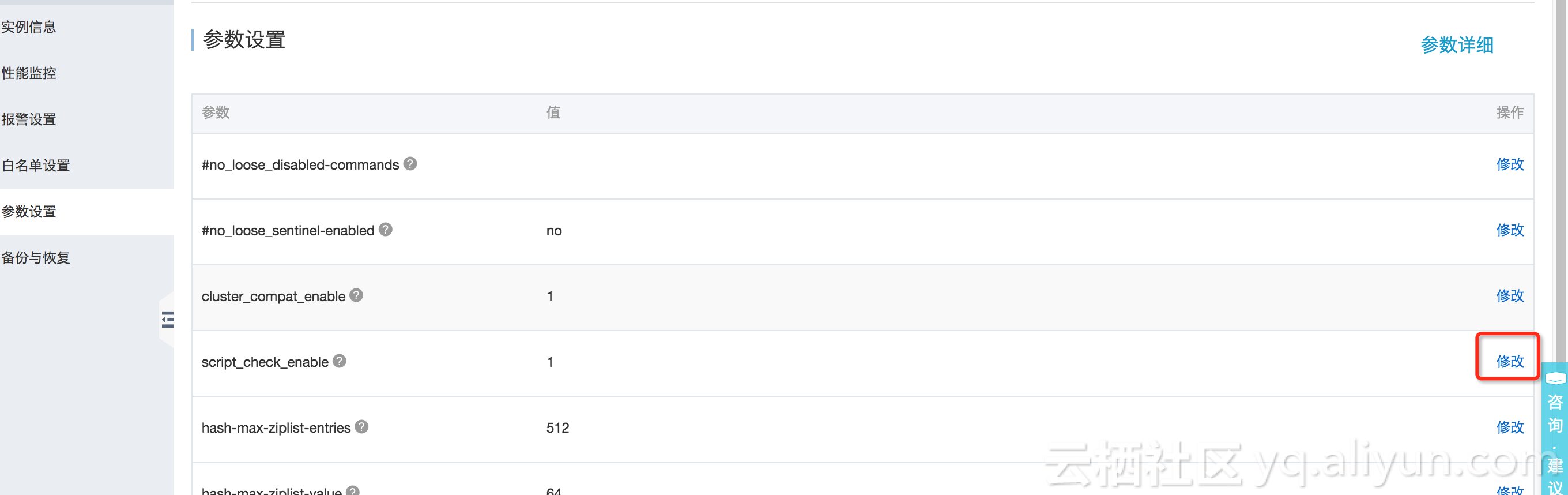Viewport: 1568px width, 495px height.
Task: Click highlighted 修改 for script_check_enable
Action: (x=1510, y=362)
